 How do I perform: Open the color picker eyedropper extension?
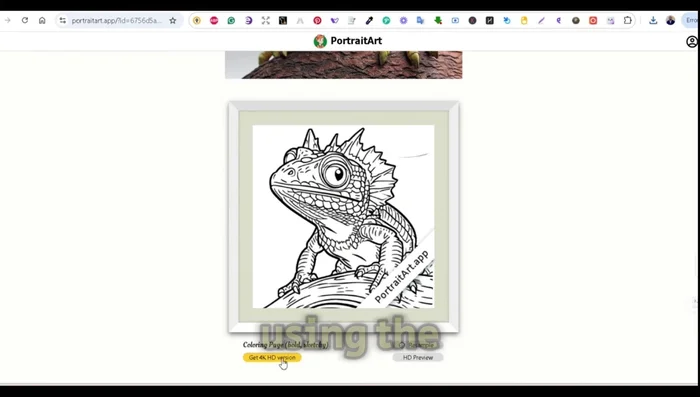(x=369, y=21)
